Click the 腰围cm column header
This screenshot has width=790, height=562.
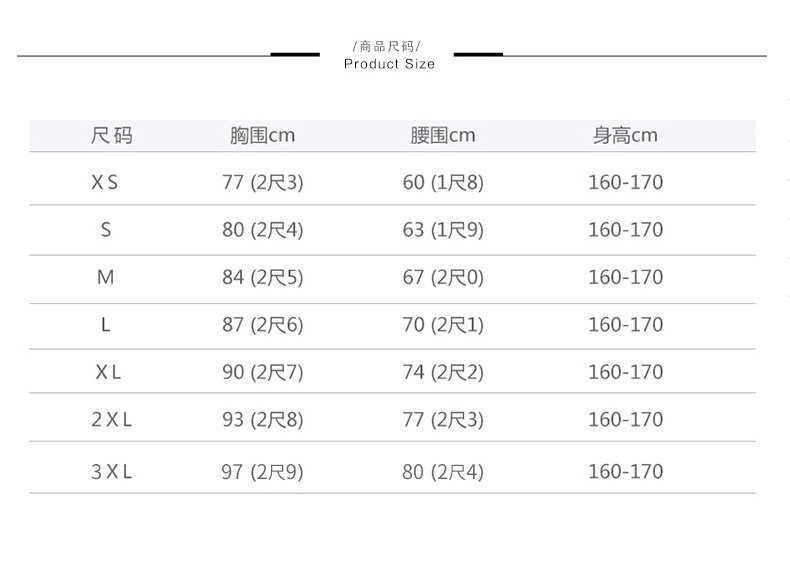coord(442,135)
